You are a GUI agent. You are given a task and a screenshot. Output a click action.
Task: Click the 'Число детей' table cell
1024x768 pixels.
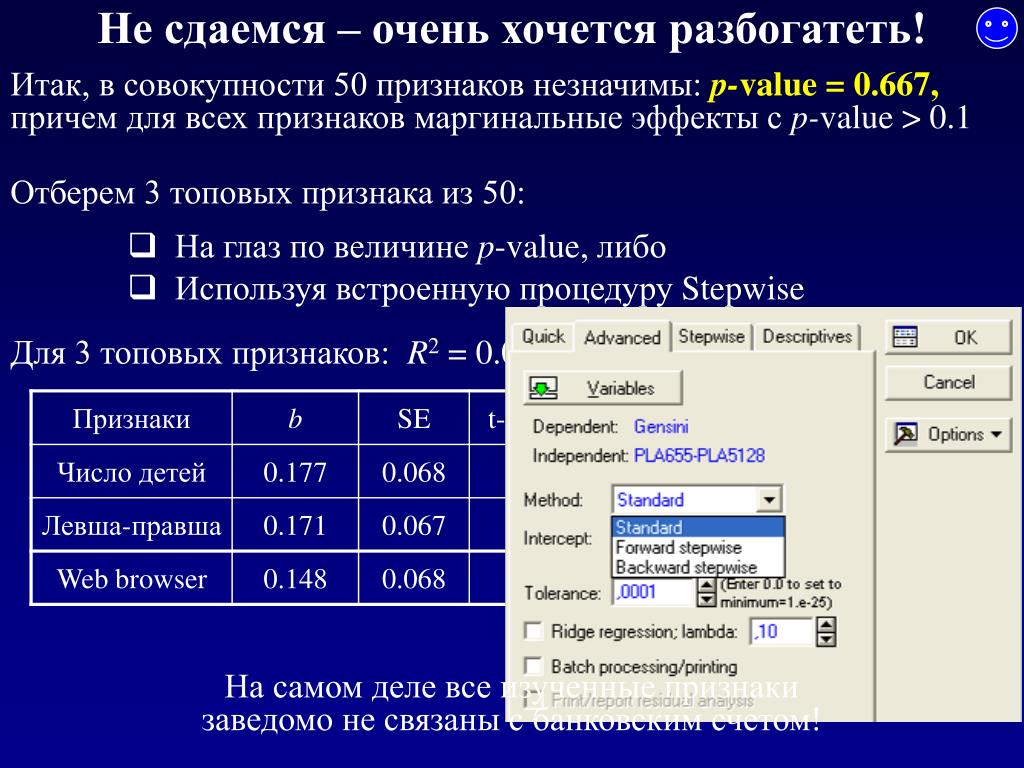(132, 472)
